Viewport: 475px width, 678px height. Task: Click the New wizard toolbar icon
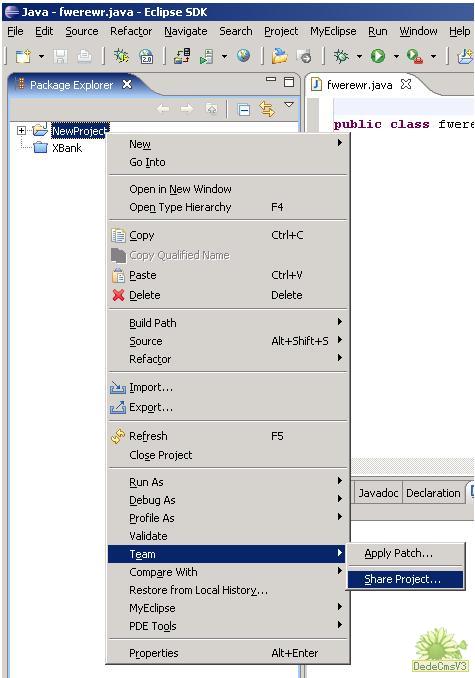pyautogui.click(x=23, y=56)
